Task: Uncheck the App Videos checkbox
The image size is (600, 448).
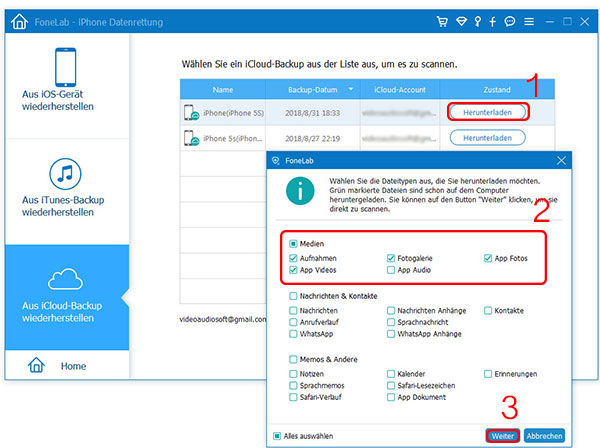Action: tap(293, 270)
